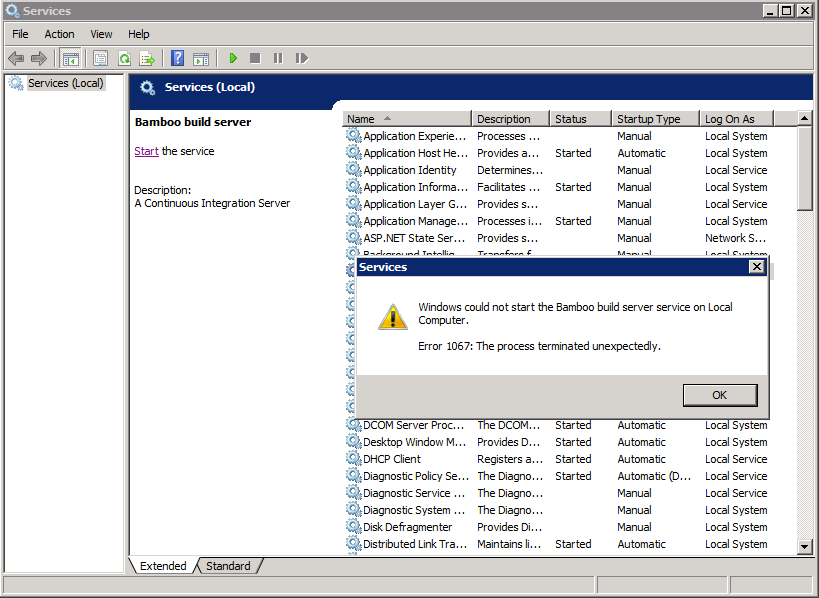The width and height of the screenshot is (819, 598).
Task: Open the Help toolbar icon
Action: [x=178, y=58]
